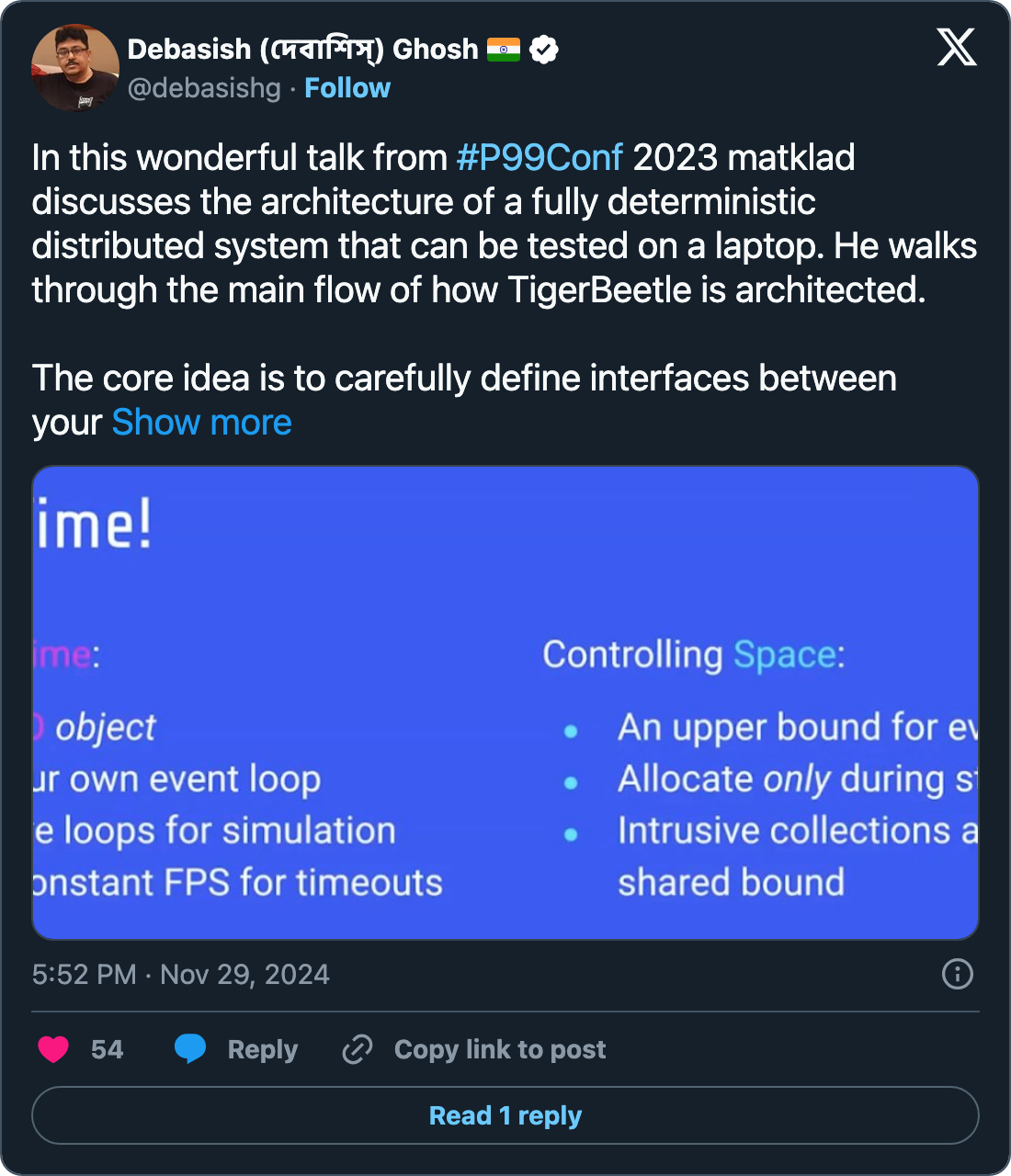Click the Reply text label

point(262,1049)
